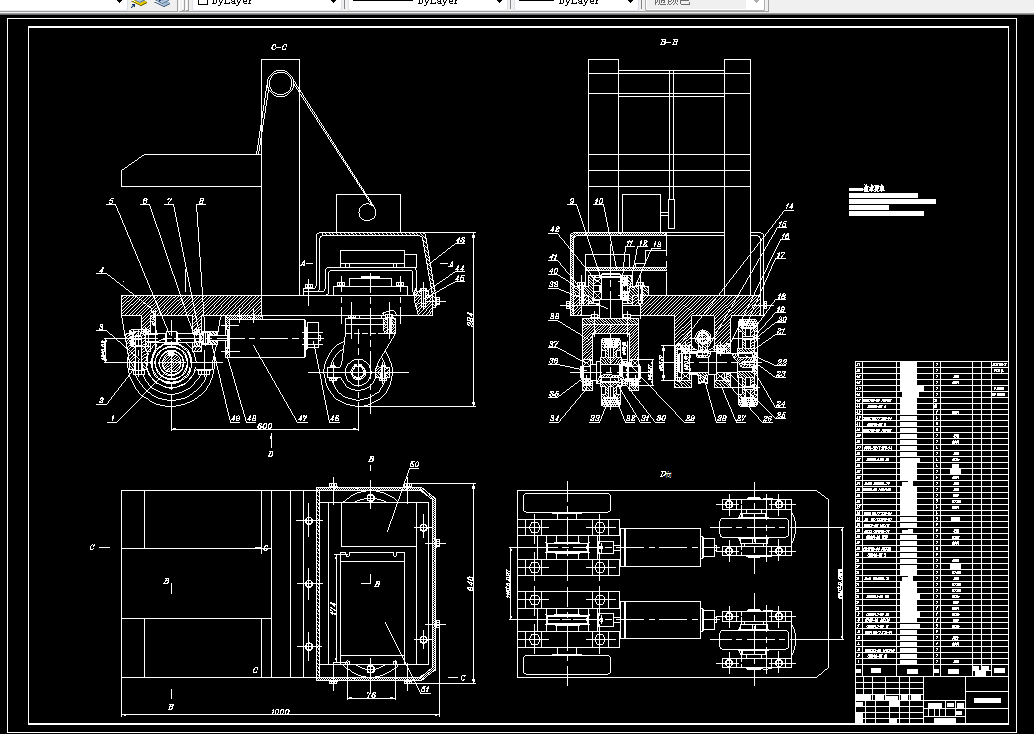Select part balloon number 10 in B-B view
Viewport: 1034px width, 734px height.
tap(598, 201)
